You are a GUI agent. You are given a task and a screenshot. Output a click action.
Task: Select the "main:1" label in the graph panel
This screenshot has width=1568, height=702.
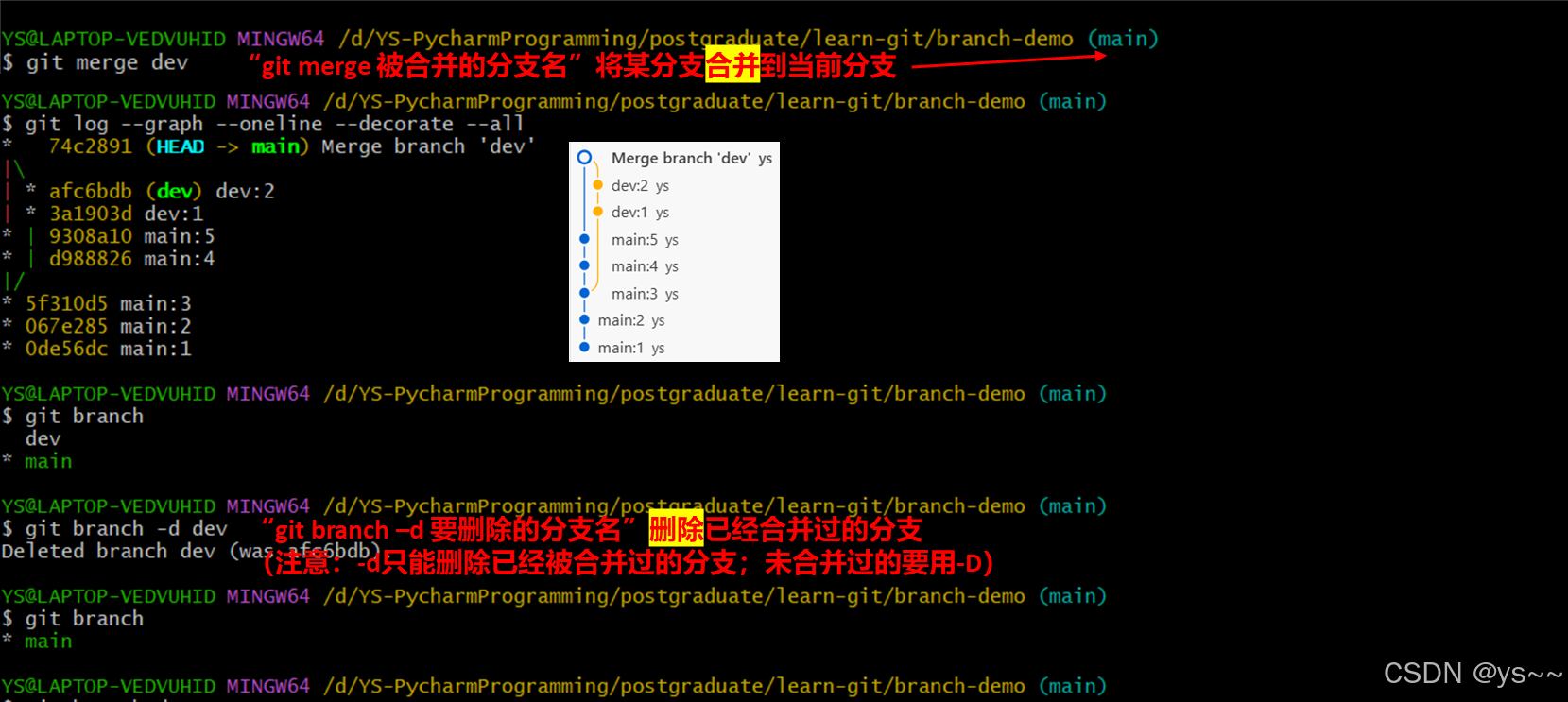(x=621, y=348)
